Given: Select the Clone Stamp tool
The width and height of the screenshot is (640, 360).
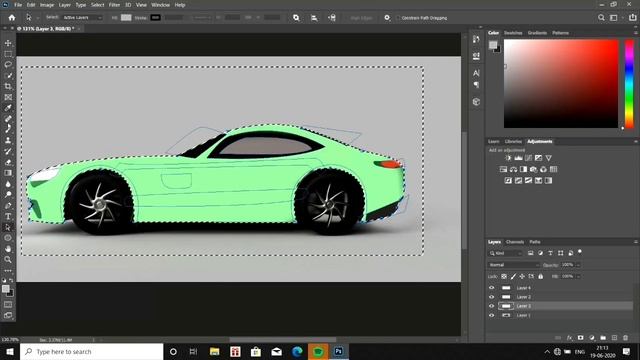Looking at the screenshot, I should pos(8,140).
